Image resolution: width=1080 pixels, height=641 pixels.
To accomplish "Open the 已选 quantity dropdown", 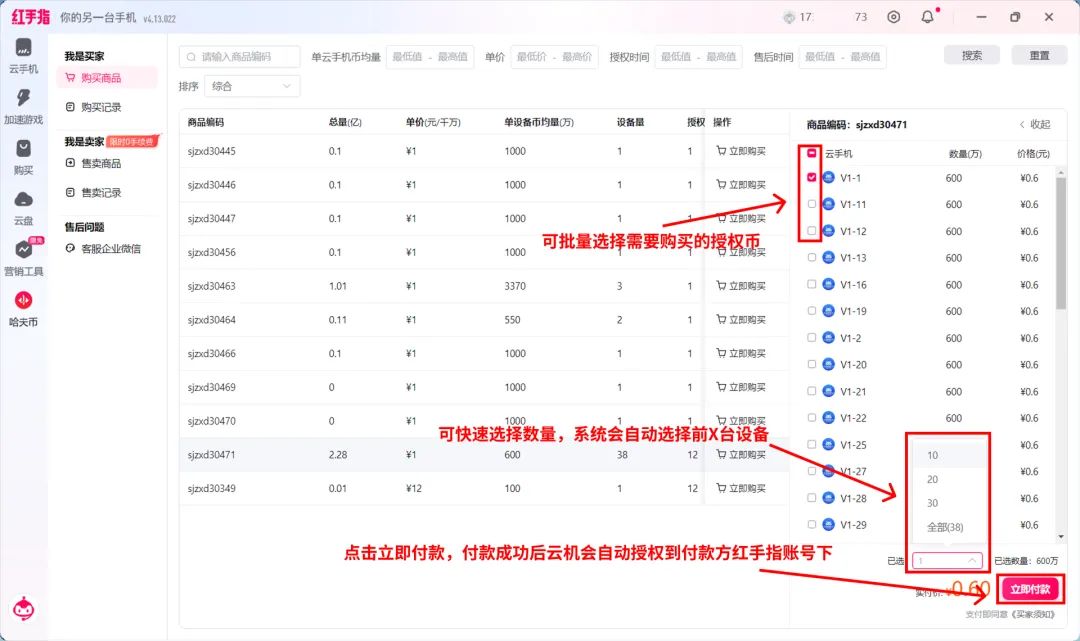I will point(948,560).
